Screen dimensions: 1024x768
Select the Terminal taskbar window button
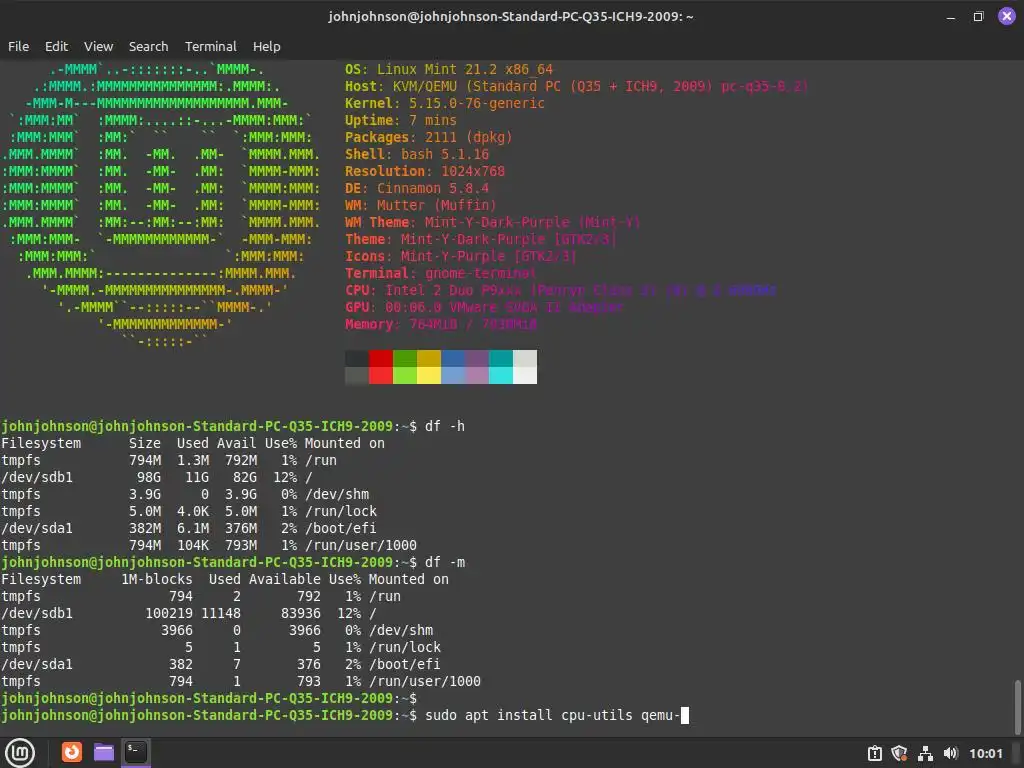[135, 752]
